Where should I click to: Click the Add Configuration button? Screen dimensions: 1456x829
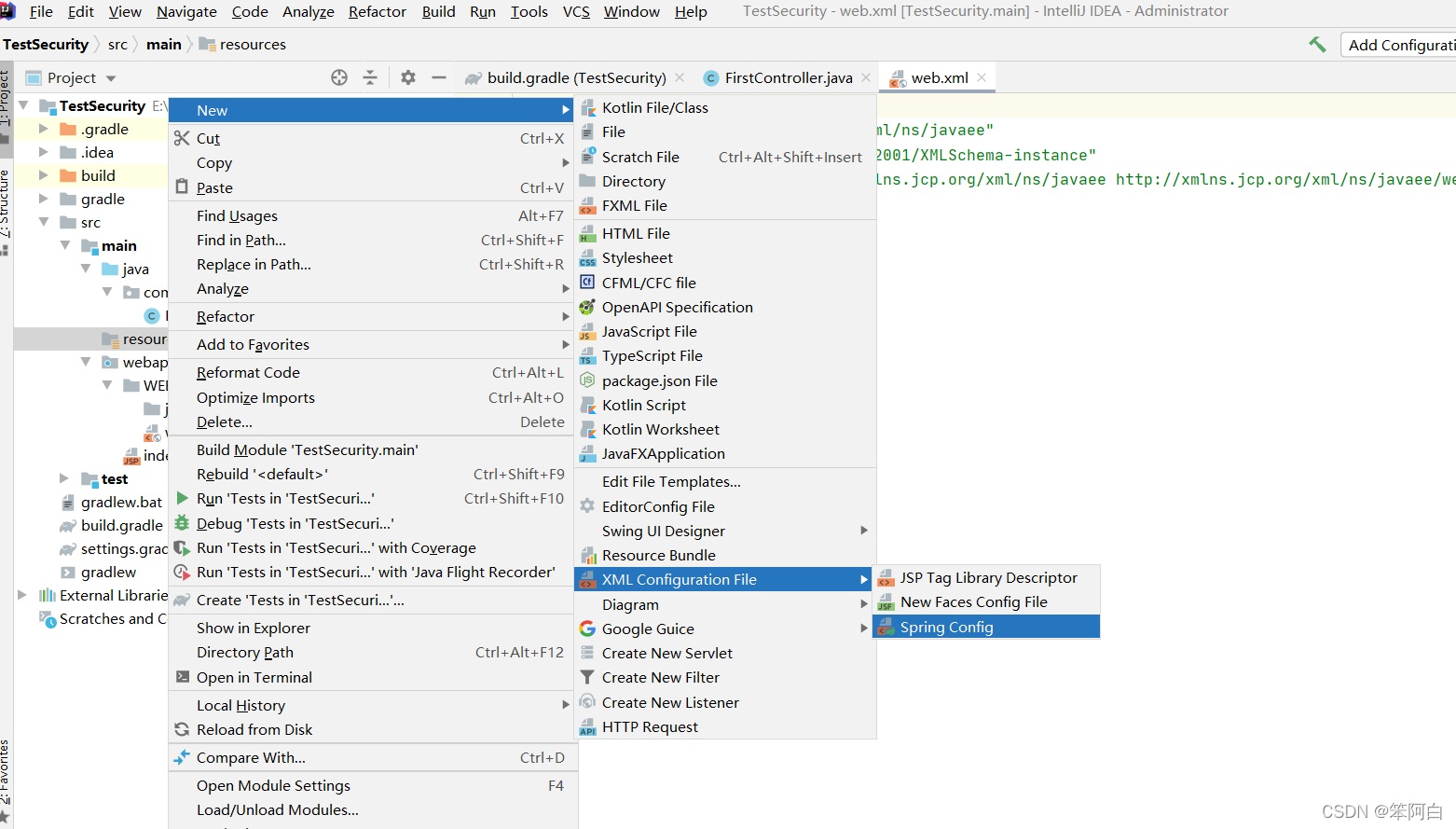point(1399,45)
